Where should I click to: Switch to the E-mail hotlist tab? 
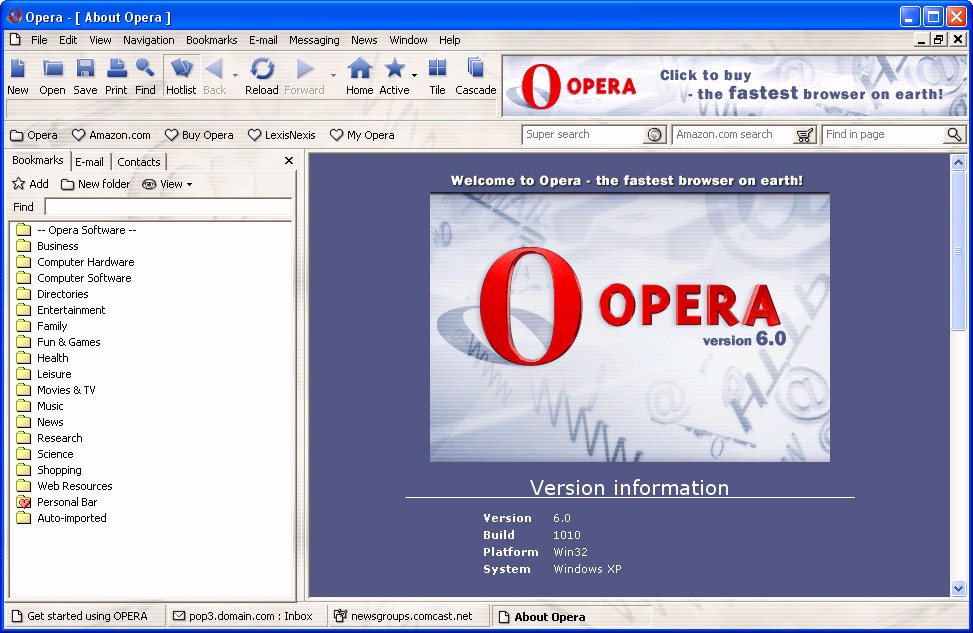point(89,162)
